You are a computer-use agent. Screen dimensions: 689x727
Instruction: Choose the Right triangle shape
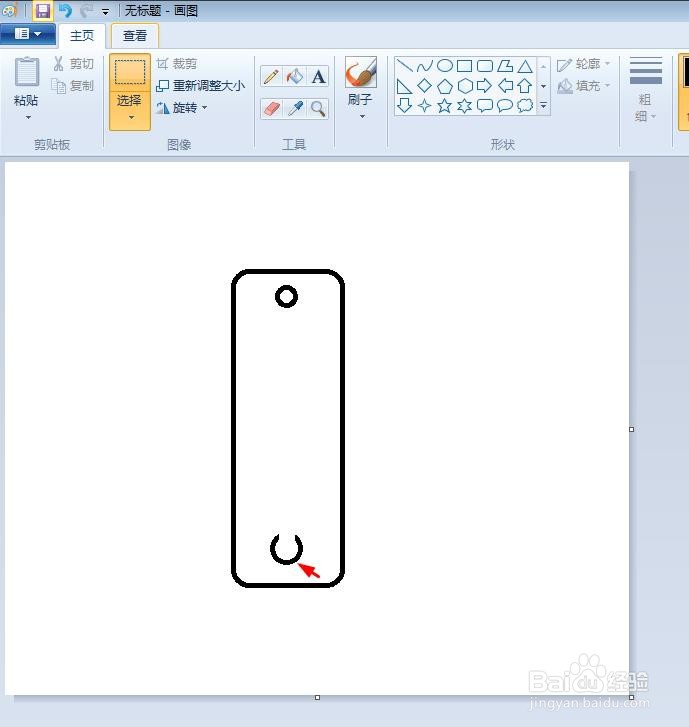pos(405,86)
